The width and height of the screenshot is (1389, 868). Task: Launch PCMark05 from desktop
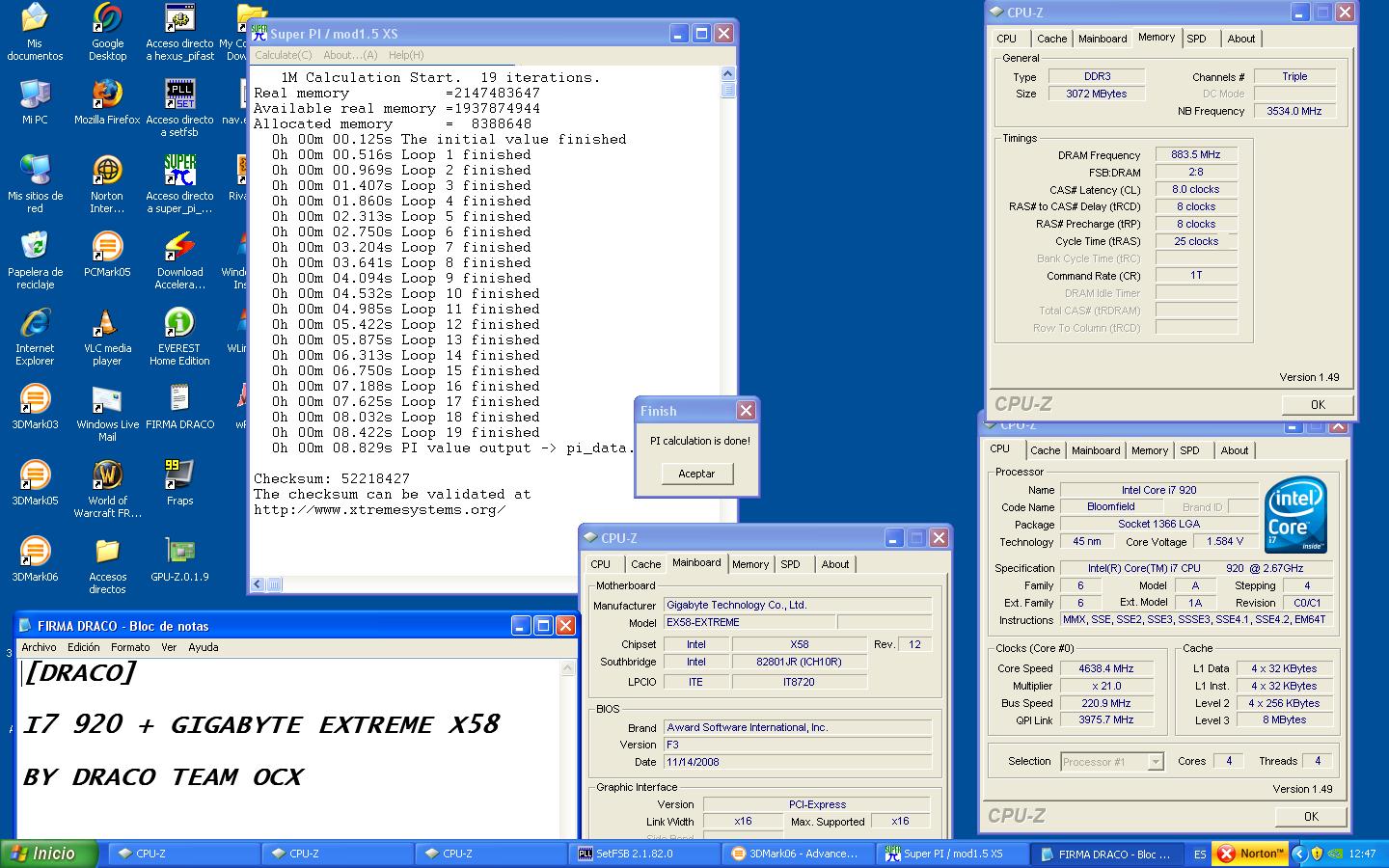[107, 255]
